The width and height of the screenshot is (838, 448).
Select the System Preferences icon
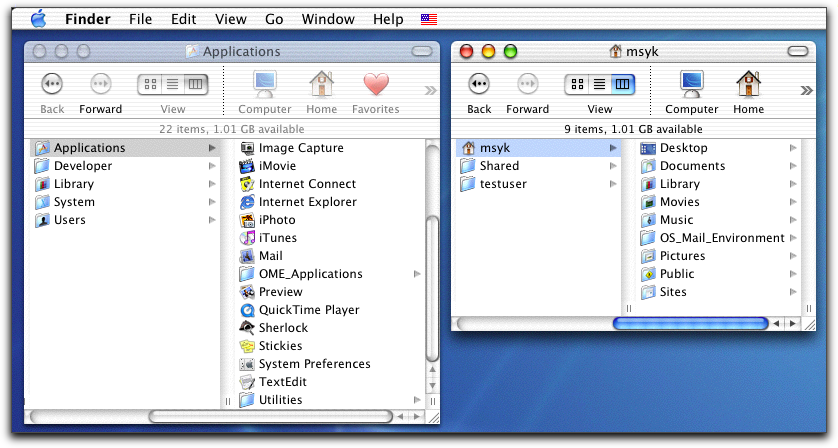(x=249, y=364)
